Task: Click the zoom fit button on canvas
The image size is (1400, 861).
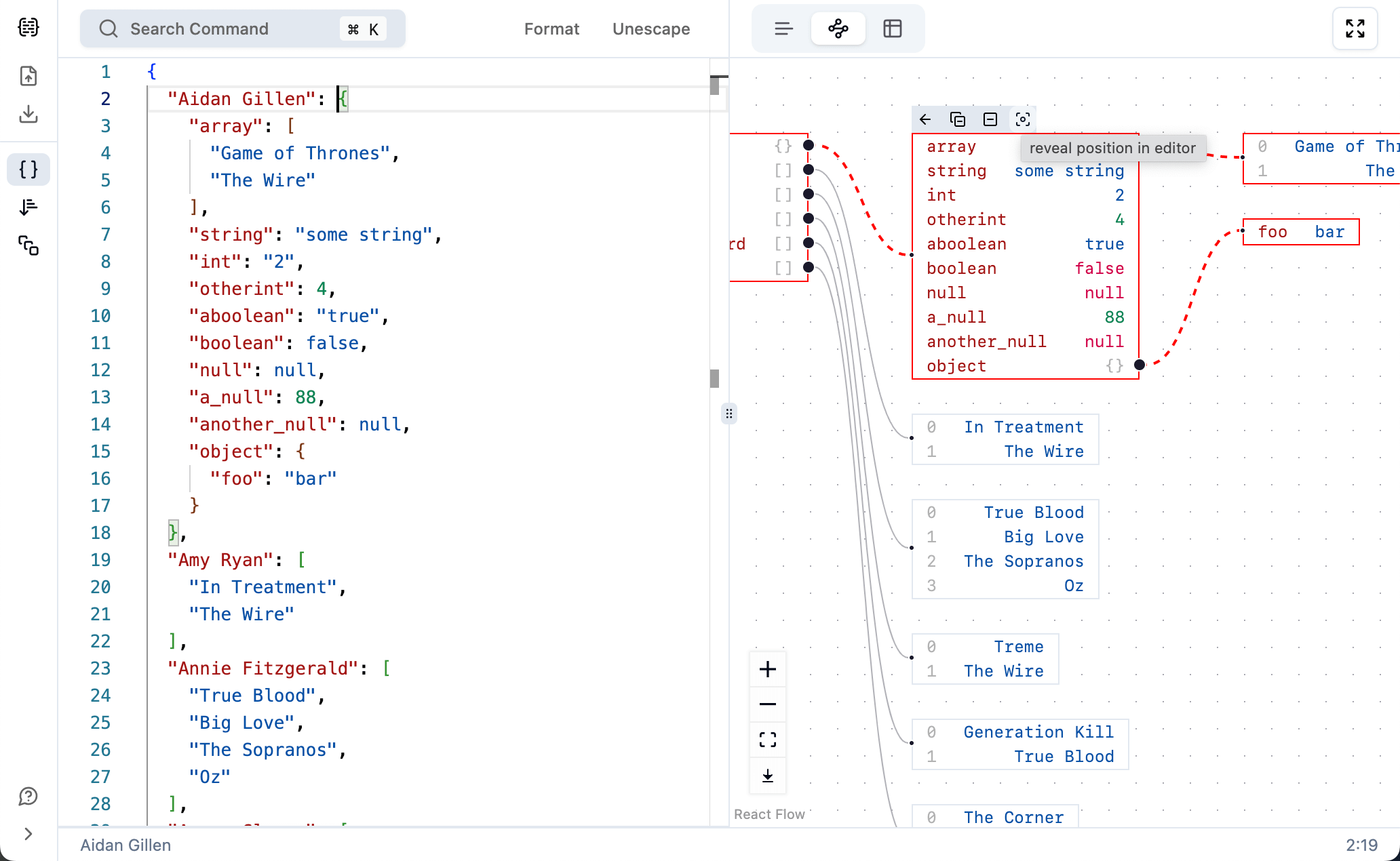Action: click(767, 740)
